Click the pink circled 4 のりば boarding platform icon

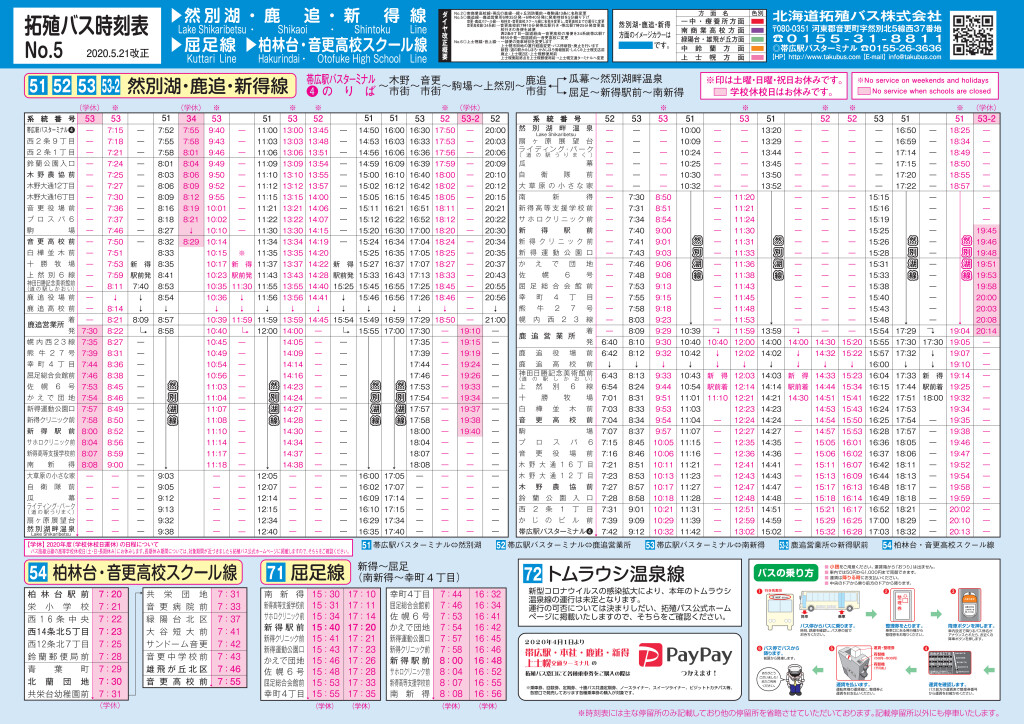pos(312,91)
